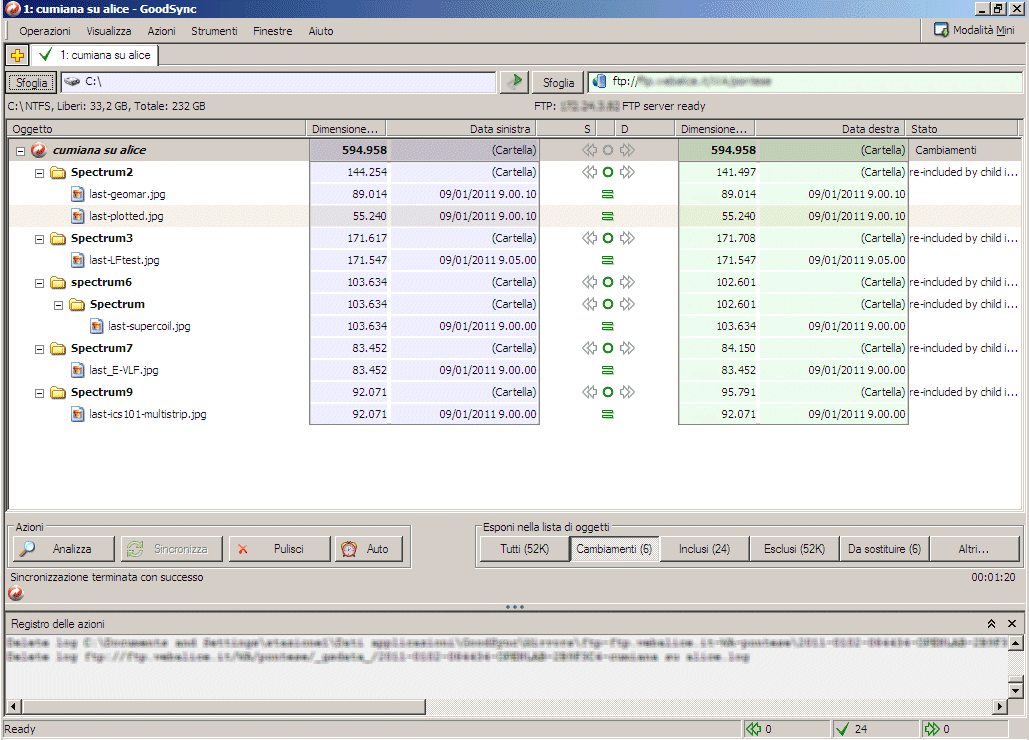Viewport: 1029px width, 740px height.
Task: Filter list by Inclusi (24)
Action: (x=704, y=549)
